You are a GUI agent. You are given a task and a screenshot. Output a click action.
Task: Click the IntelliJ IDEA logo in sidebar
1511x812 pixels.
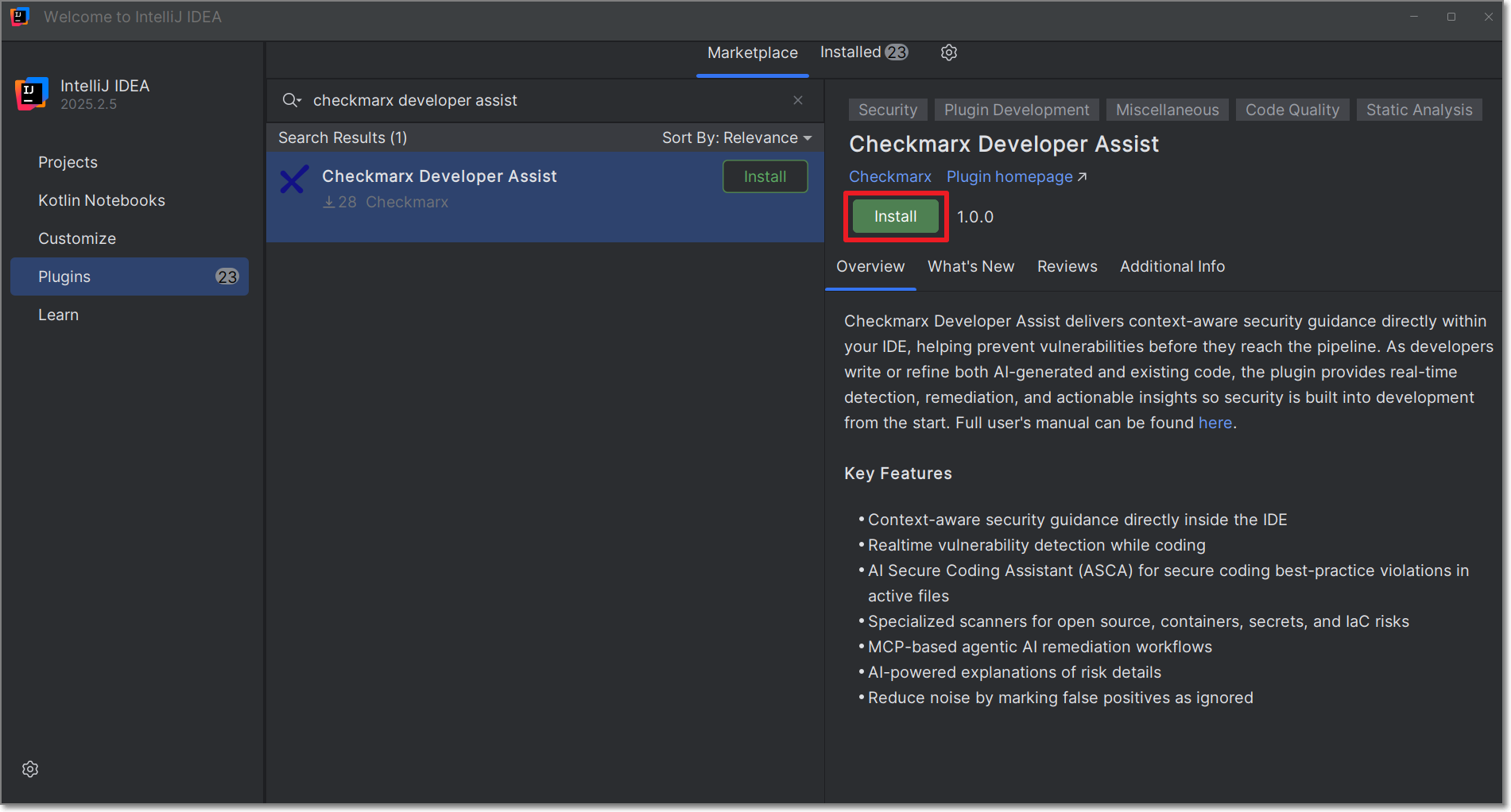32,94
